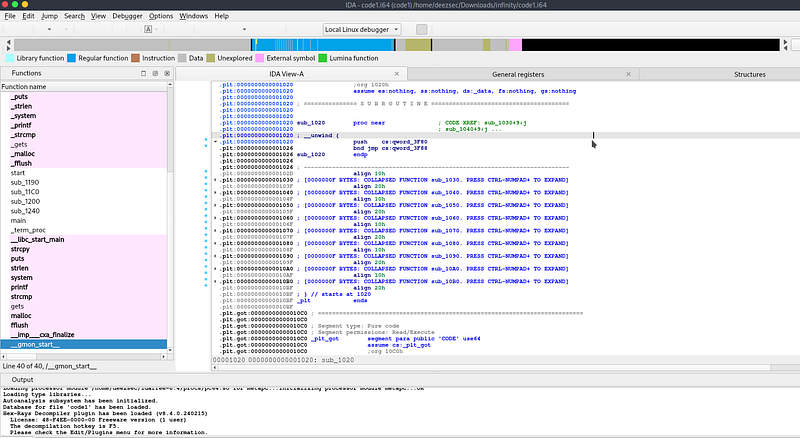Open the Options menu

click(161, 16)
